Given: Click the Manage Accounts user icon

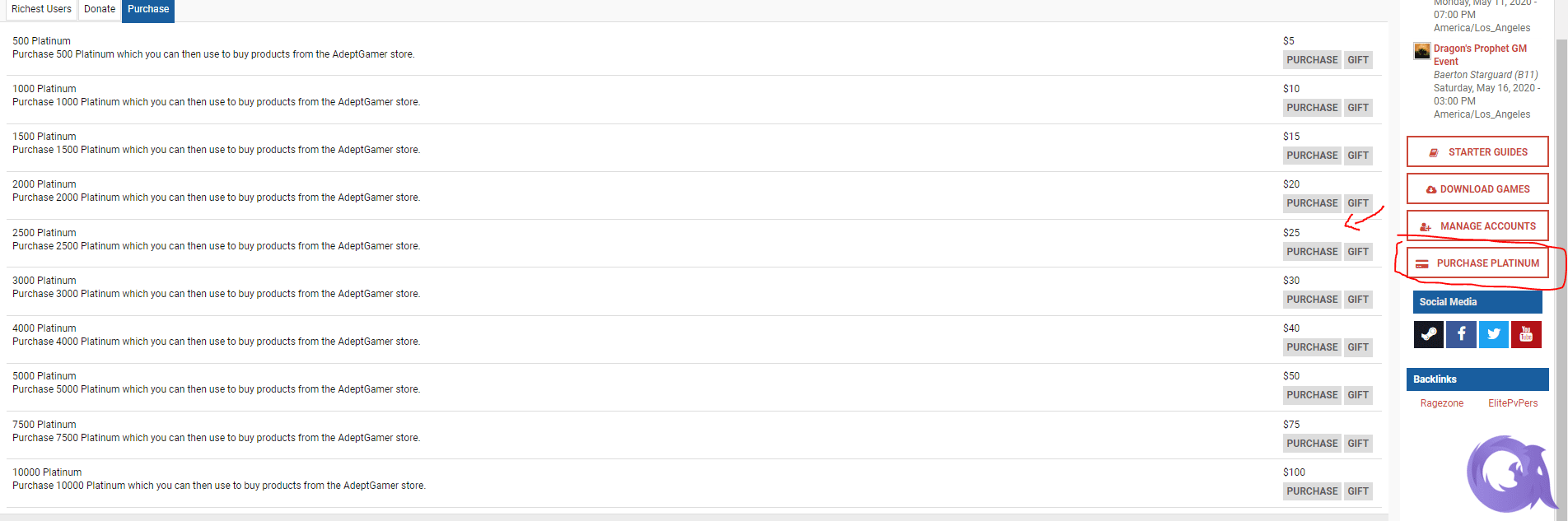Looking at the screenshot, I should [1426, 226].
